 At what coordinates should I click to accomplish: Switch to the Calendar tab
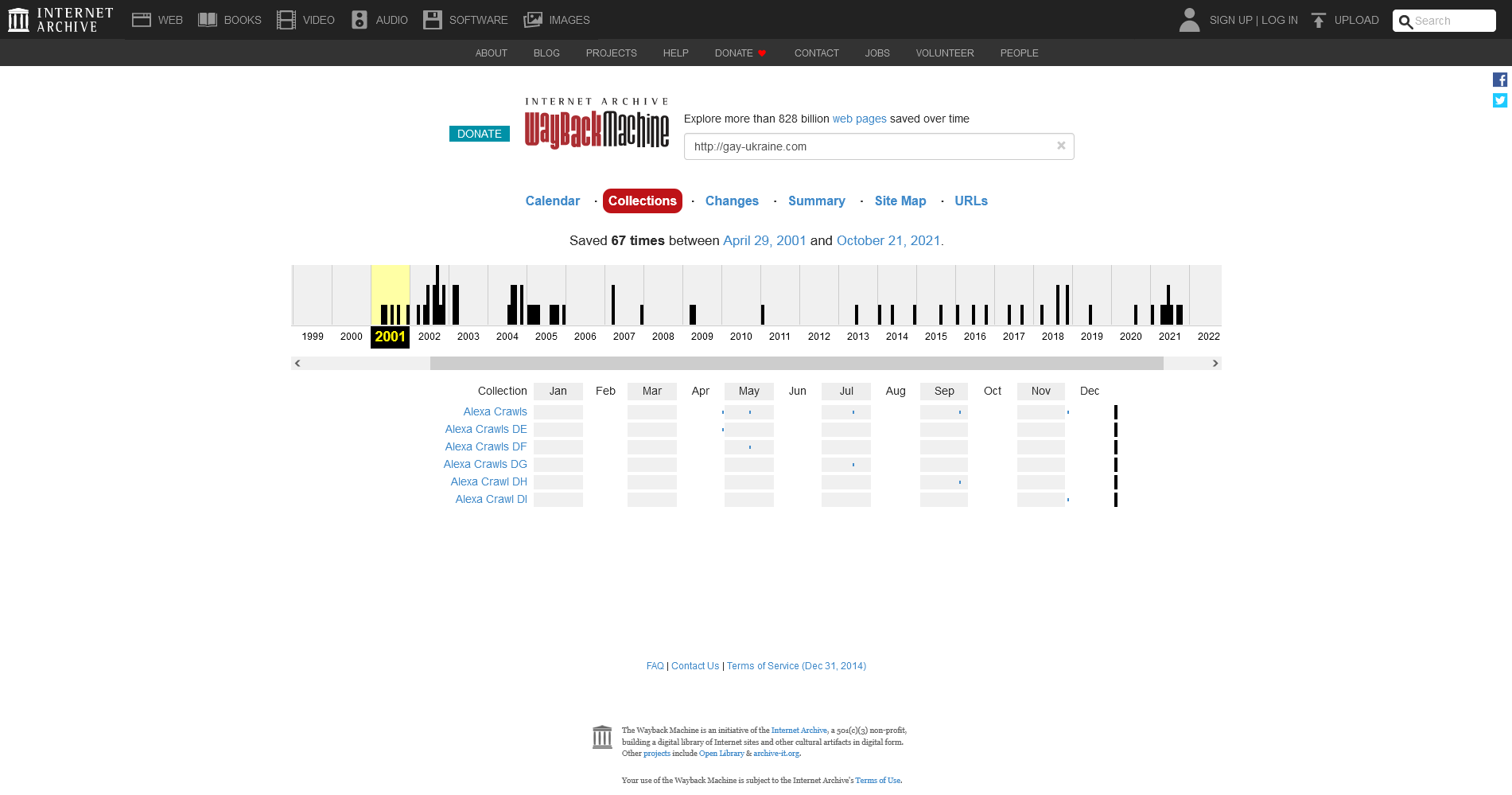click(x=553, y=201)
